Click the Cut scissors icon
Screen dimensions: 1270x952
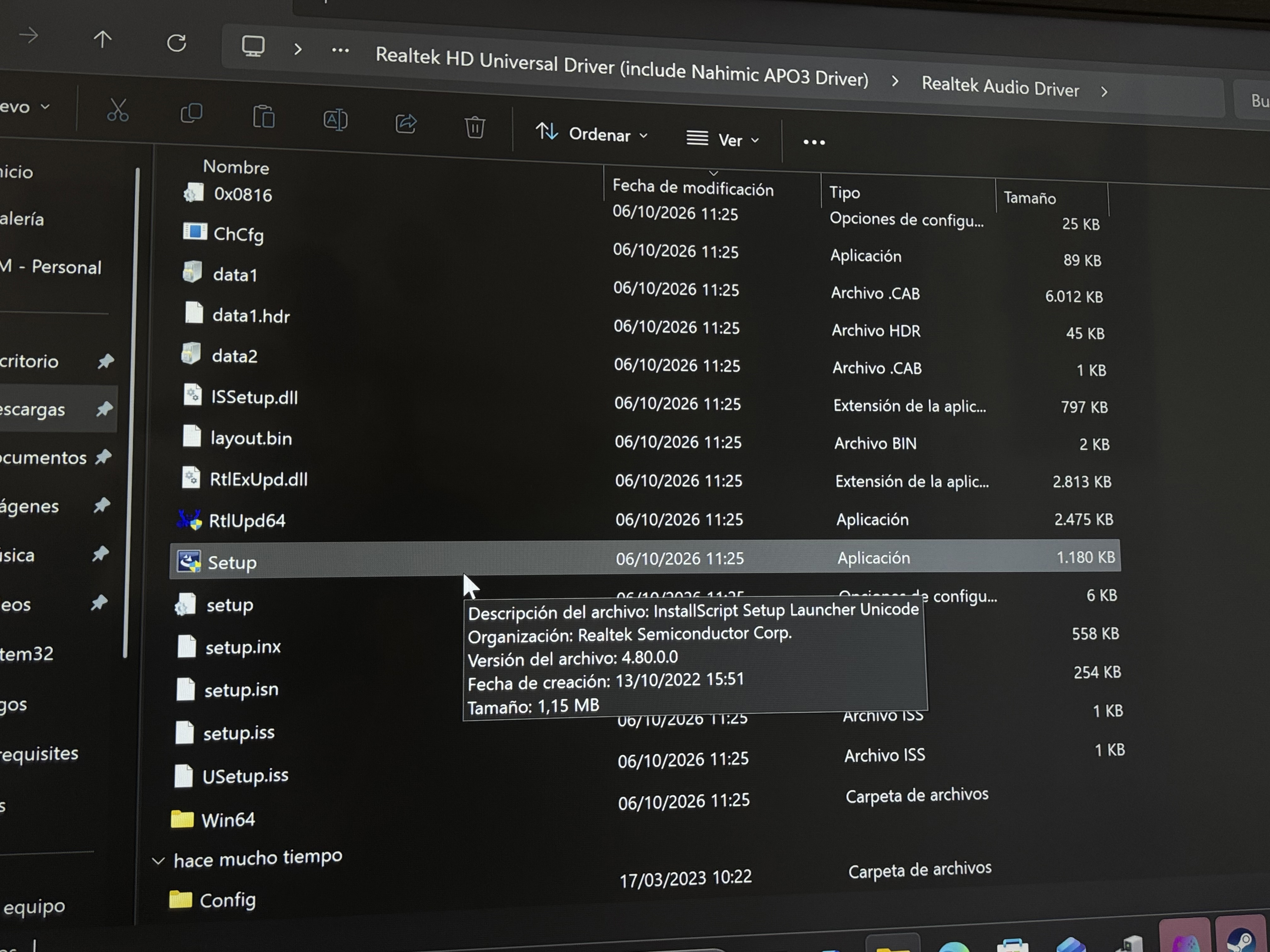coord(118,110)
